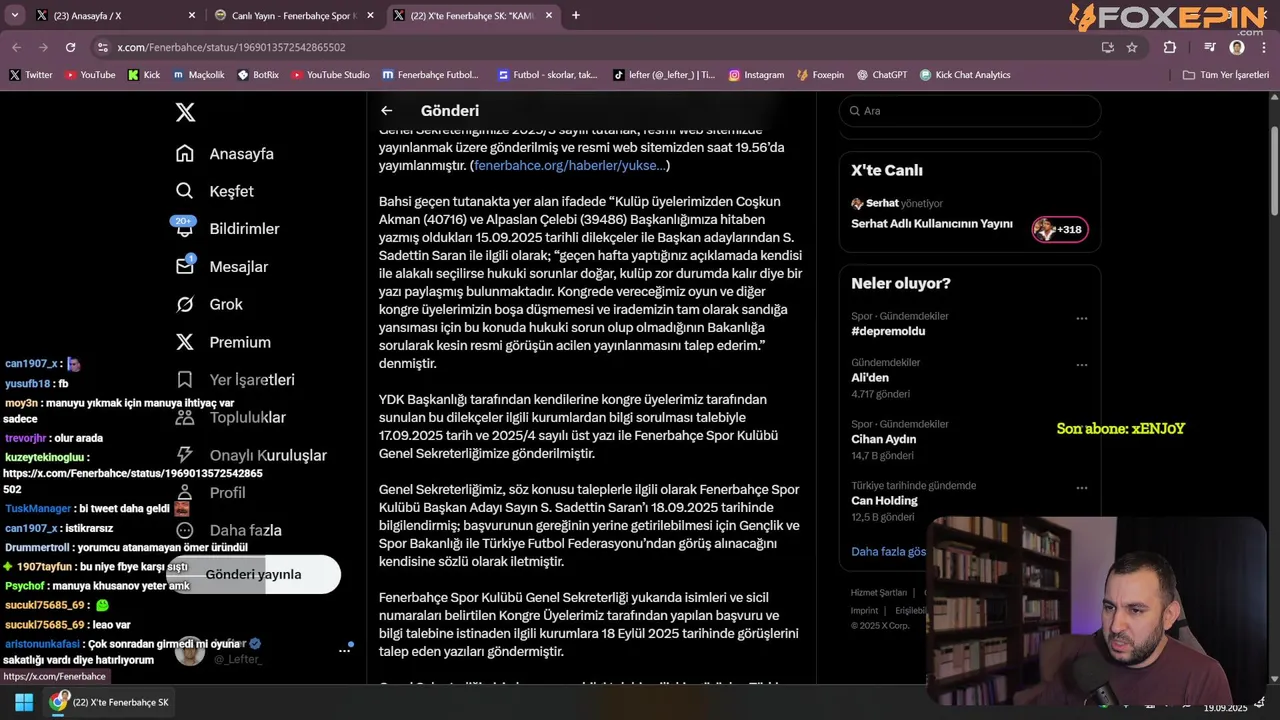View site information icon in address bar

coord(101,47)
